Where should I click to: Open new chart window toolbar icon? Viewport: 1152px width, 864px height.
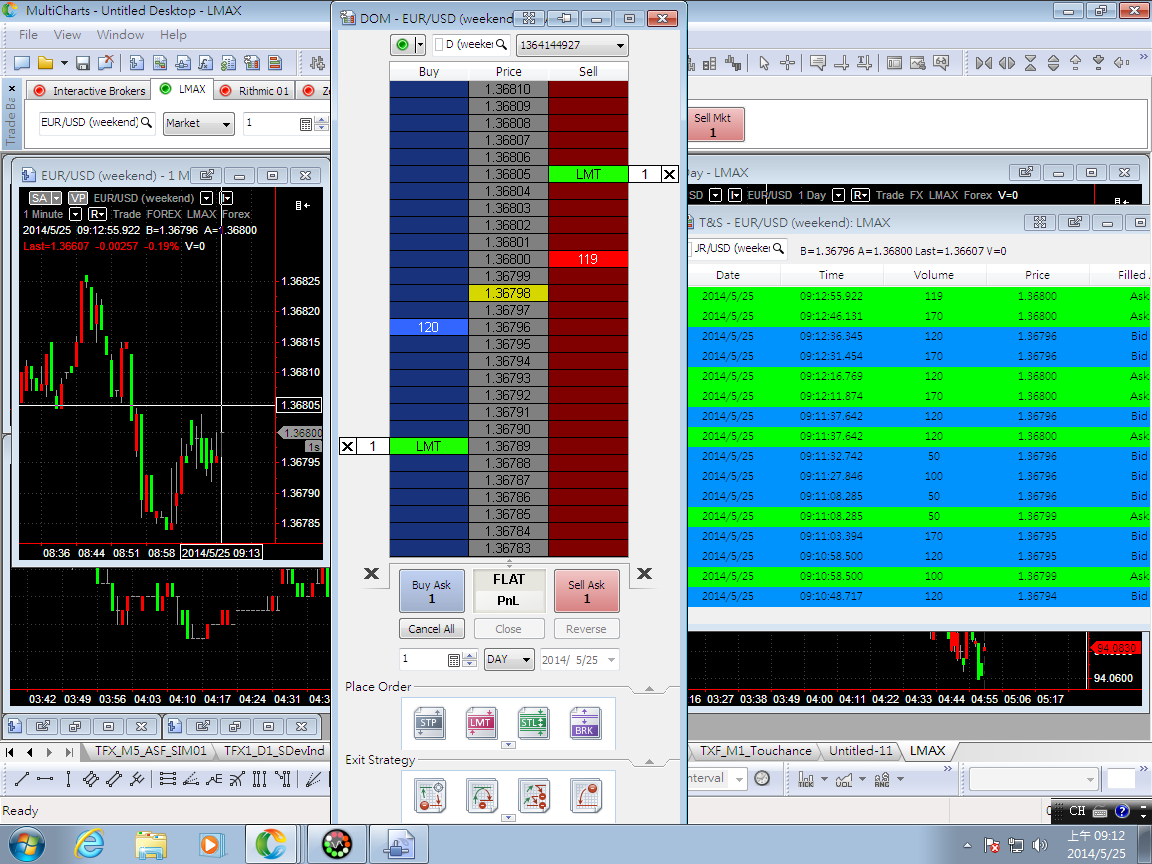pyautogui.click(x=137, y=63)
